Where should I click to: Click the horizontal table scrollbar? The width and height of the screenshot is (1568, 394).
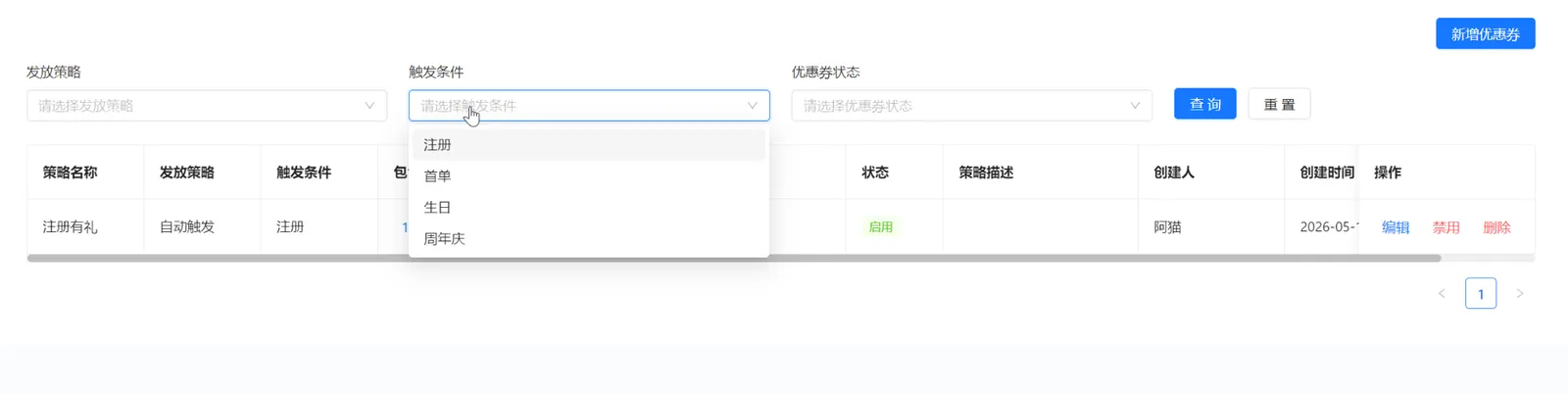tap(734, 258)
